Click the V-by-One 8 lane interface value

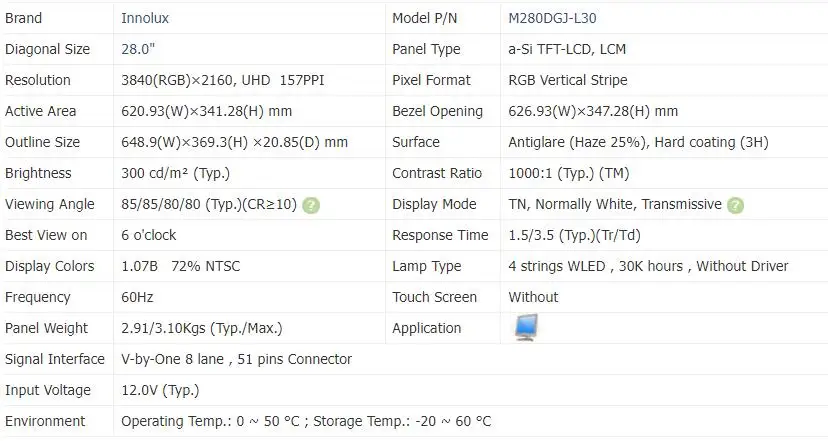point(236,359)
